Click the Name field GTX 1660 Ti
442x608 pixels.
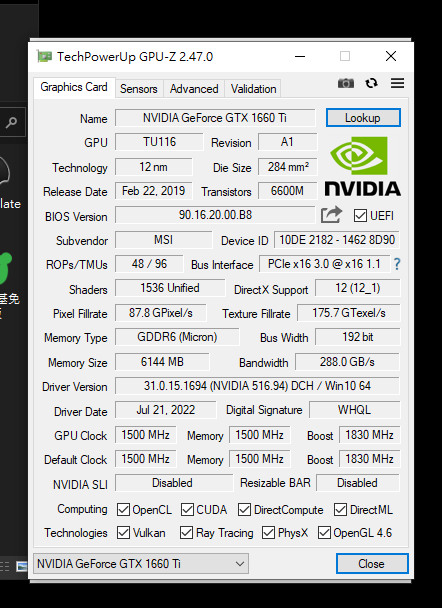coord(215,118)
